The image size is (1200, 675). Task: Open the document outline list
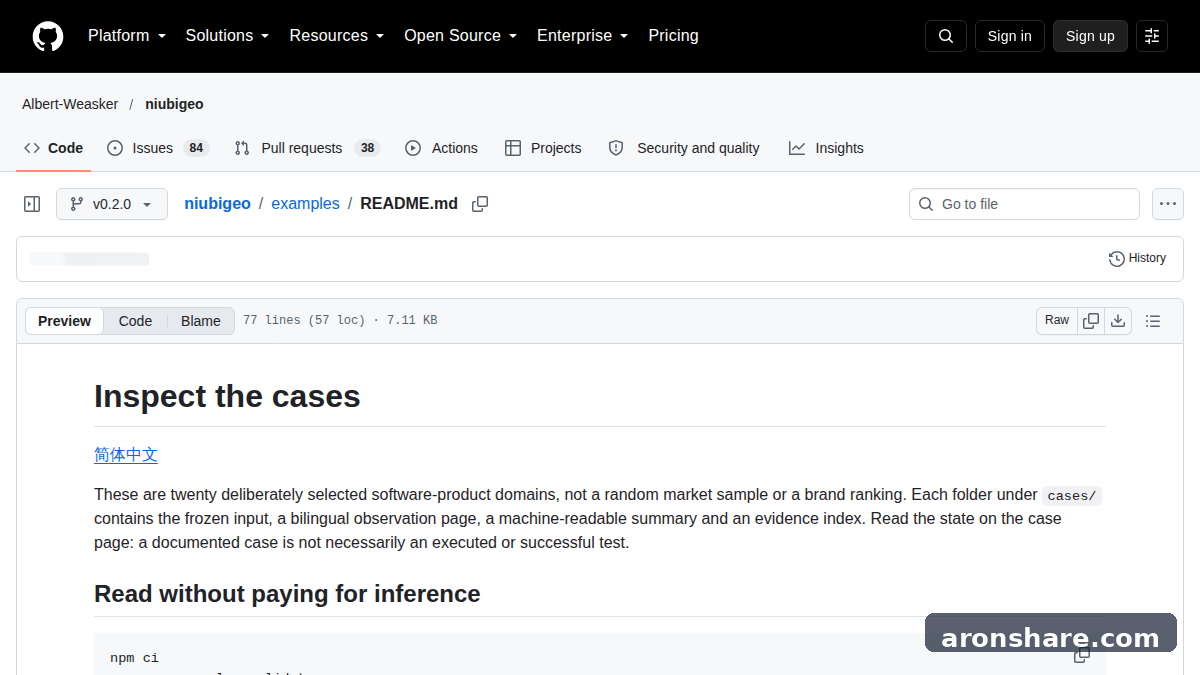pos(1153,321)
